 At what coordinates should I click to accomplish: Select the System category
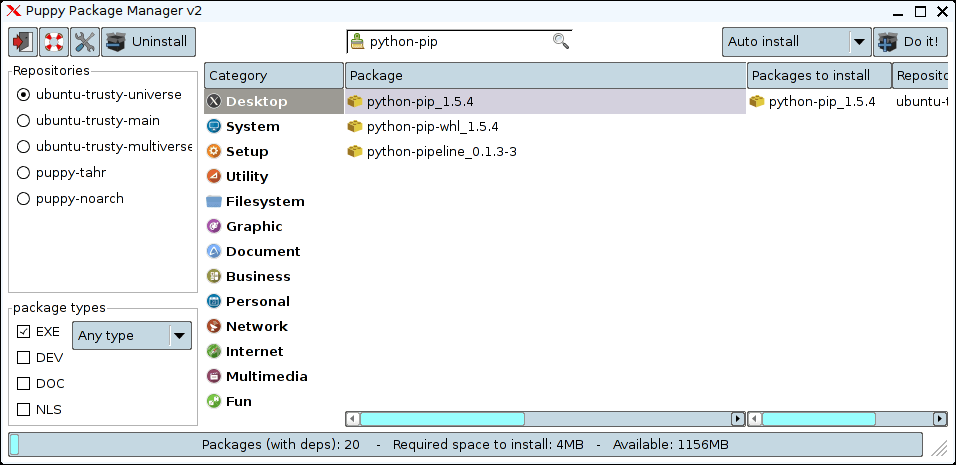tap(252, 126)
